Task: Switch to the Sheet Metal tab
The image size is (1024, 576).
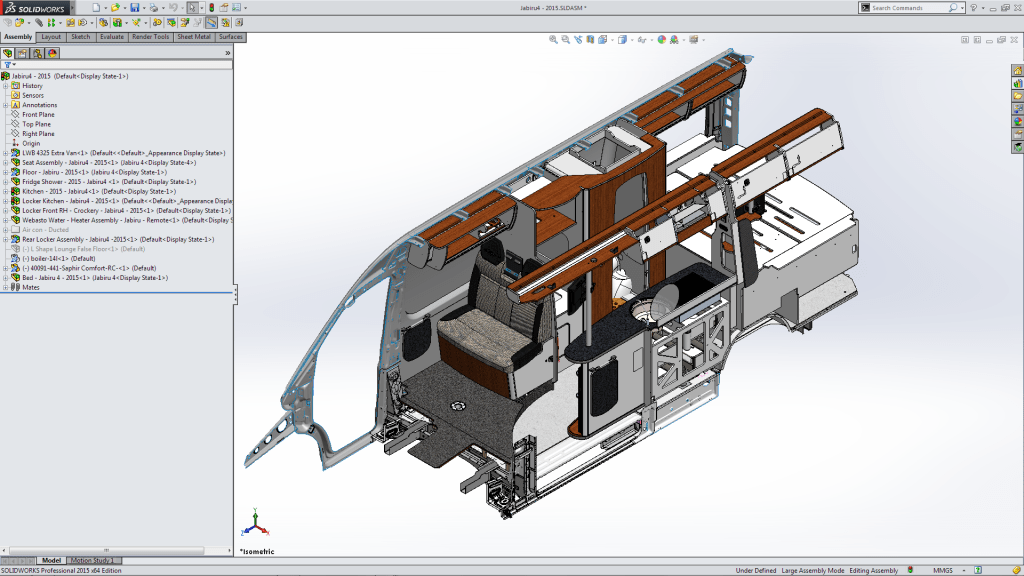Action: pos(194,37)
